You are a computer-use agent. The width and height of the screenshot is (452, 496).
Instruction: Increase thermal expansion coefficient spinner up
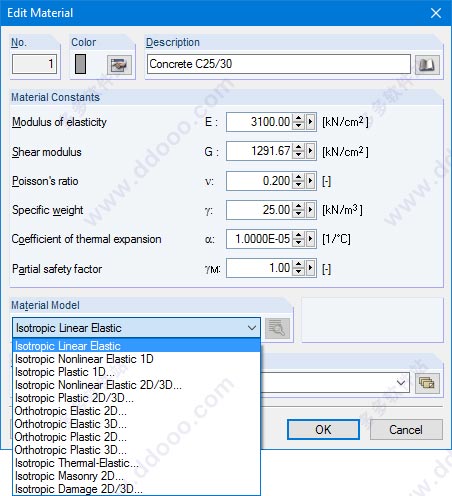[x=299, y=235]
